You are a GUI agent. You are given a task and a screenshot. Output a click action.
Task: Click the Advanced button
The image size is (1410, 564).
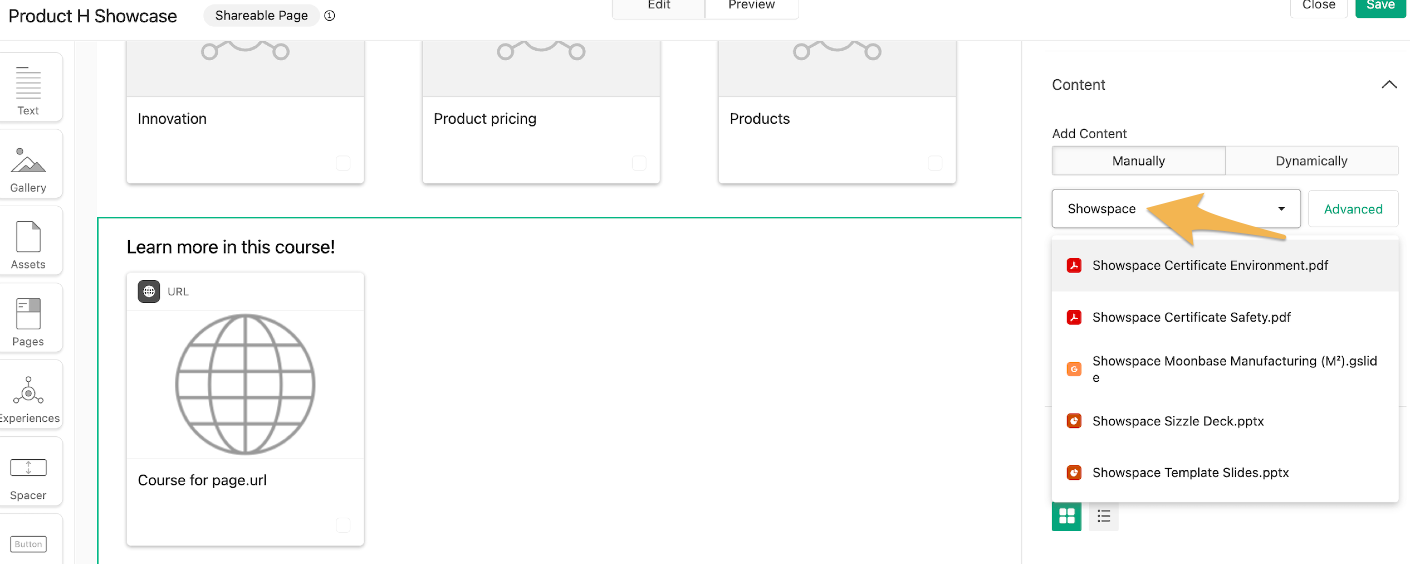[1353, 209]
